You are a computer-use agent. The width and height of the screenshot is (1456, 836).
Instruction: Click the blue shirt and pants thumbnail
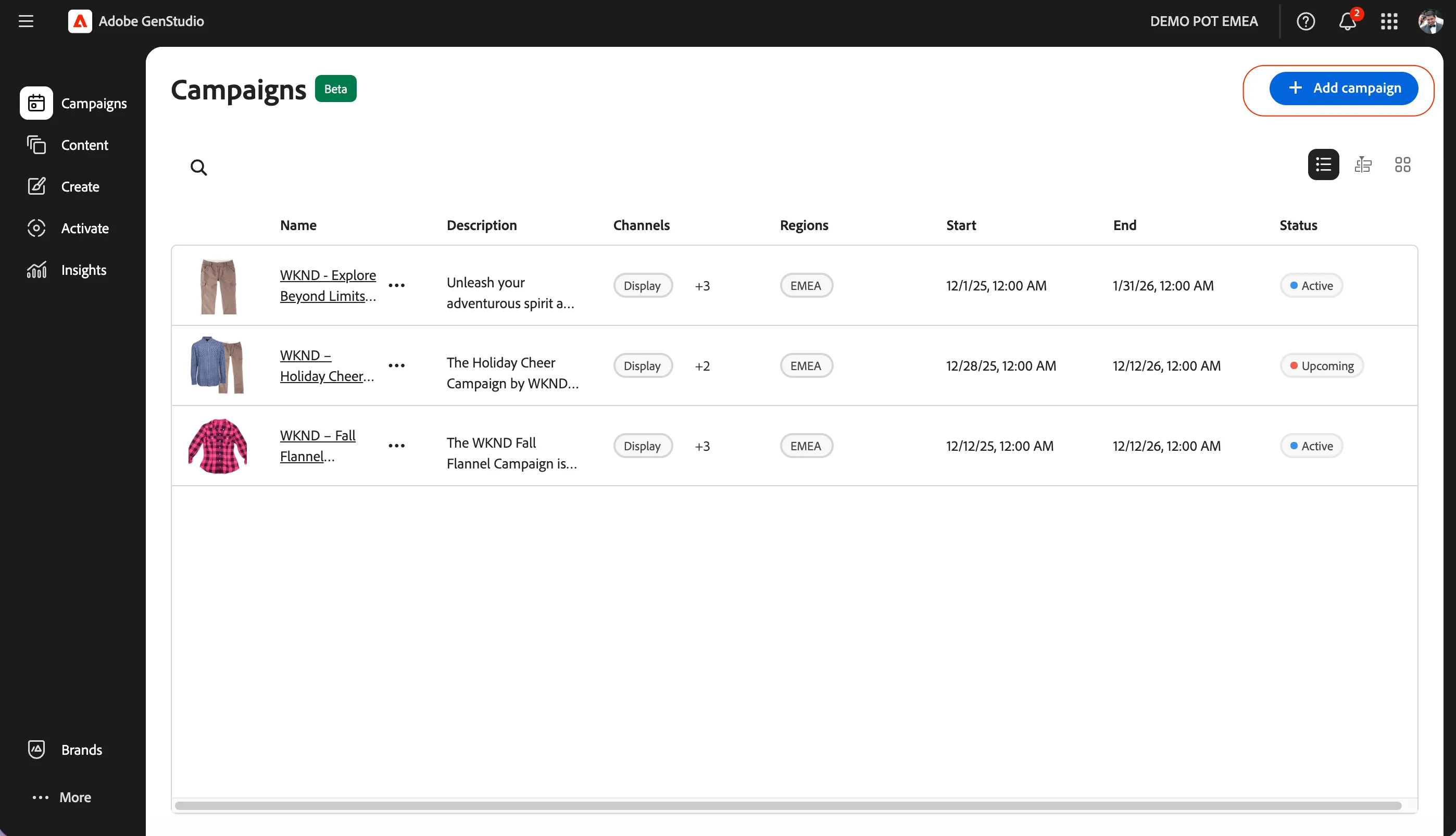218,366
